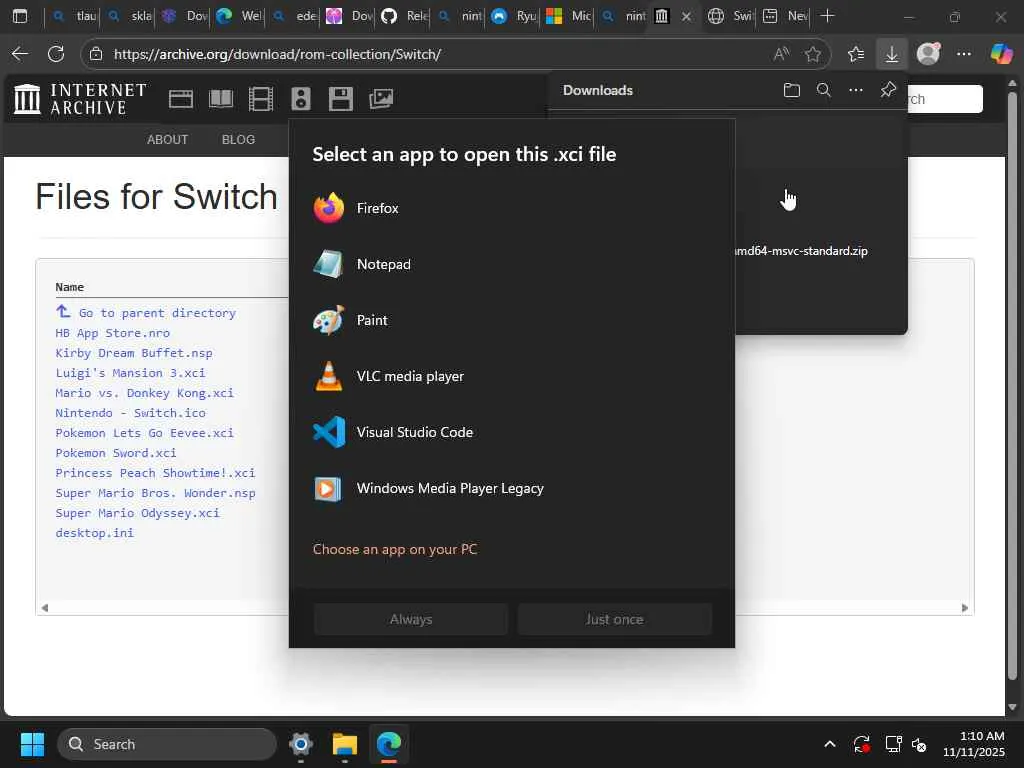
Task: Open new tab with plus button
Action: click(x=827, y=16)
